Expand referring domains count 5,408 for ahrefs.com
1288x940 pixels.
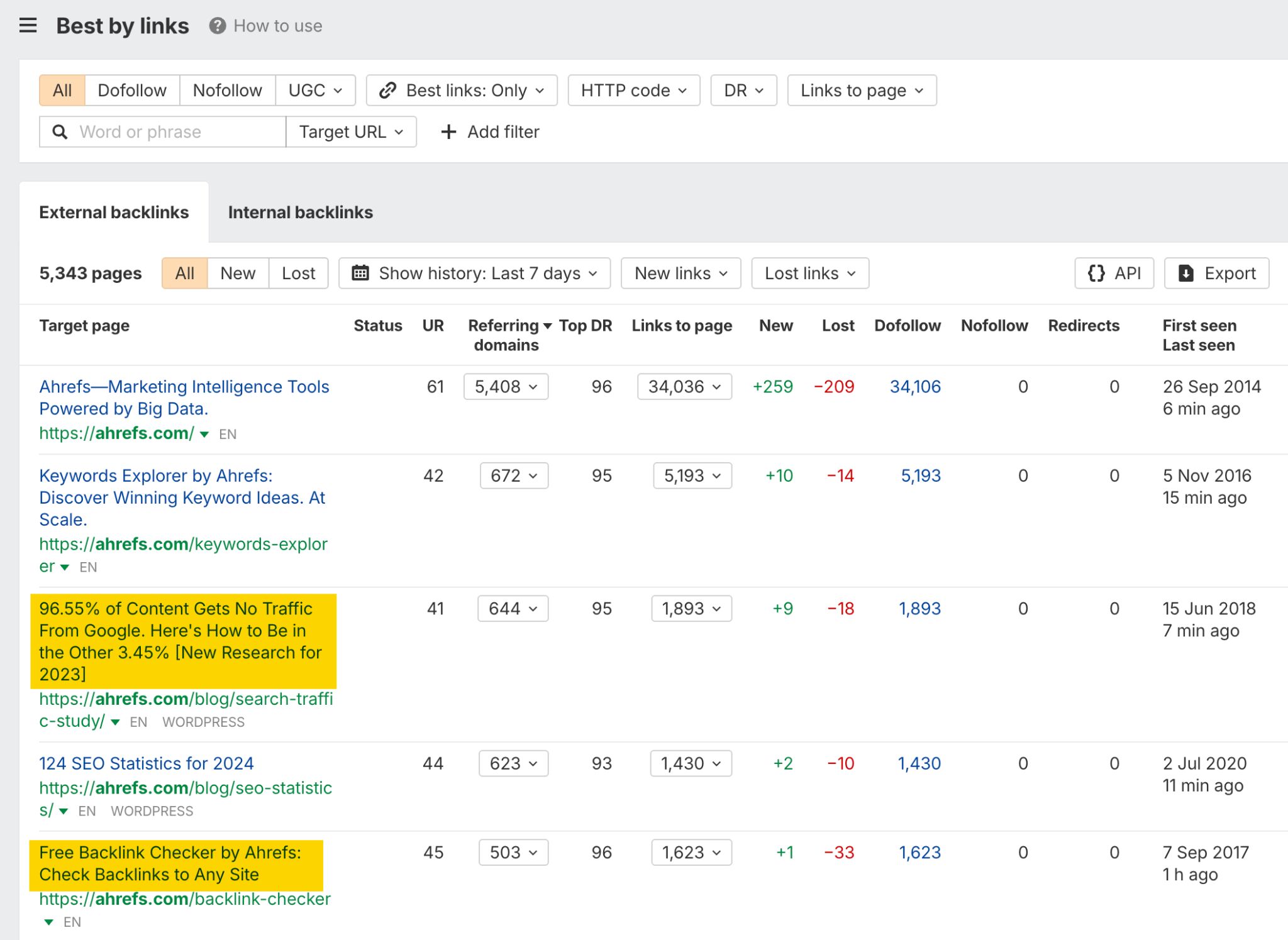[x=505, y=387]
